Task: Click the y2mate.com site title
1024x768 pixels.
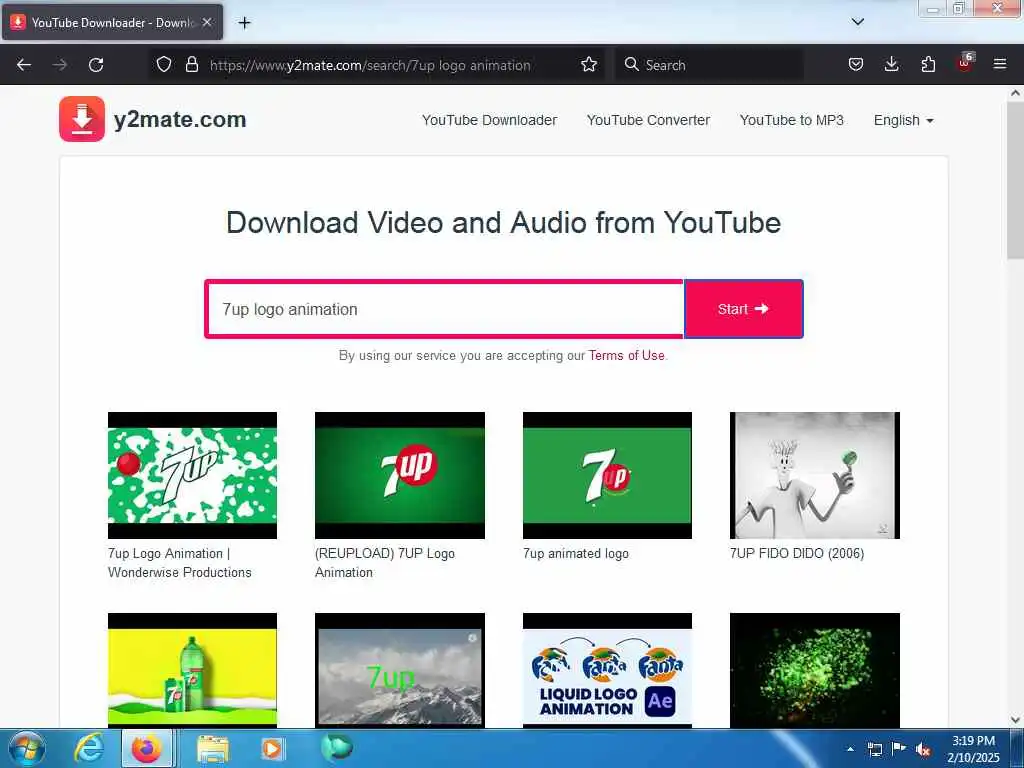Action: [x=180, y=120]
